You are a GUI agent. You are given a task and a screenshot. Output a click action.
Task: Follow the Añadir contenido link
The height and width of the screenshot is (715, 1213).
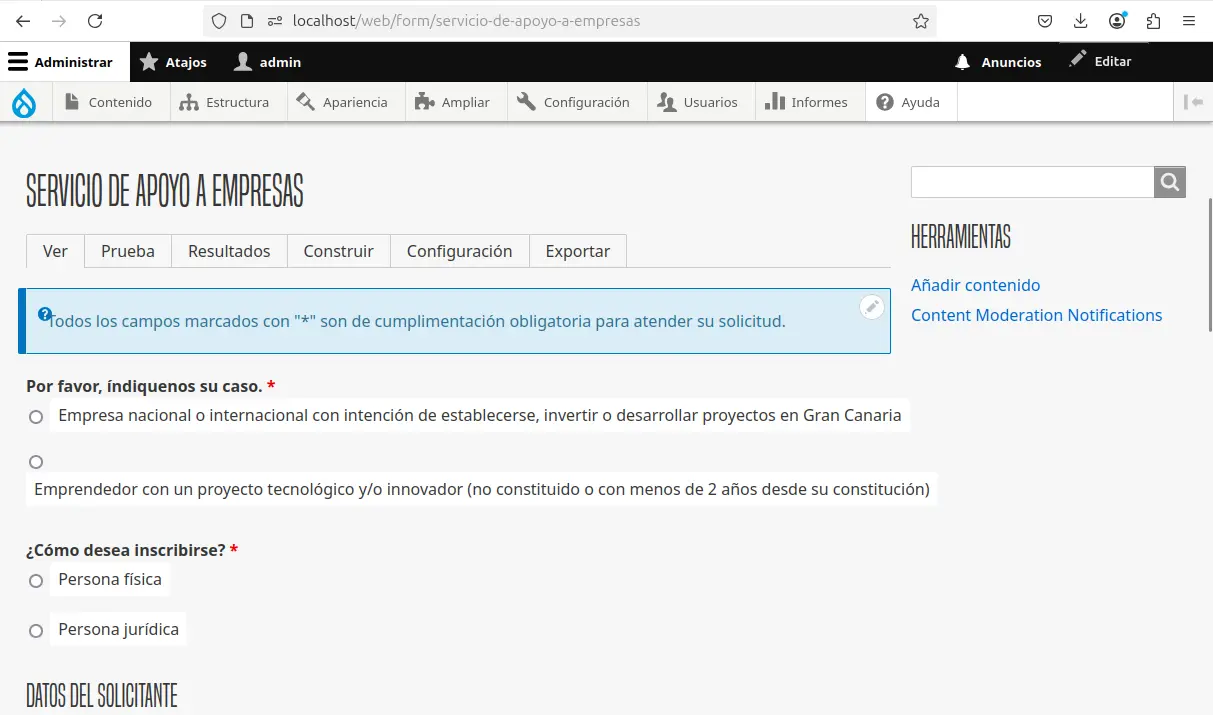coord(975,285)
